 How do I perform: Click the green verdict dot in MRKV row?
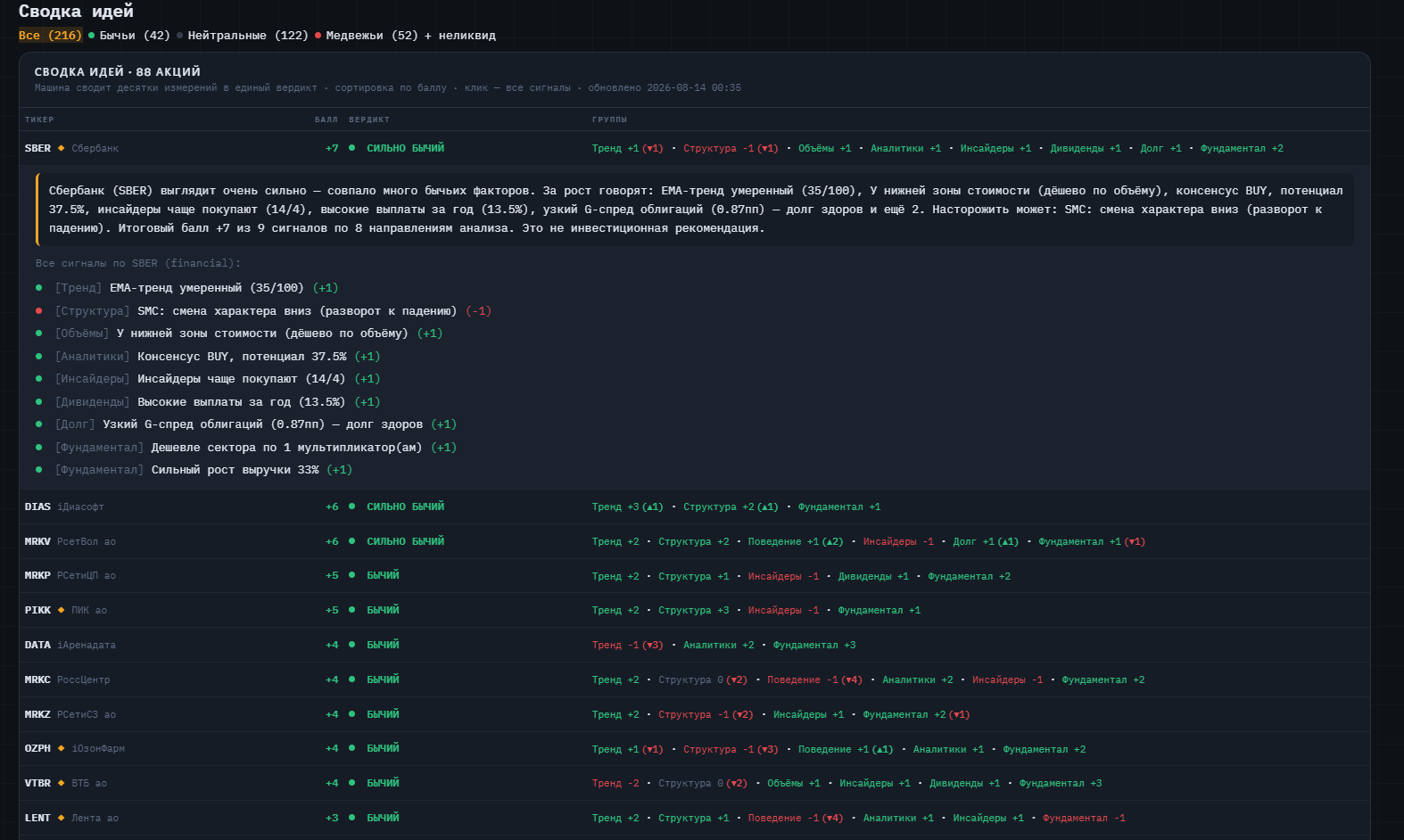[x=352, y=541]
